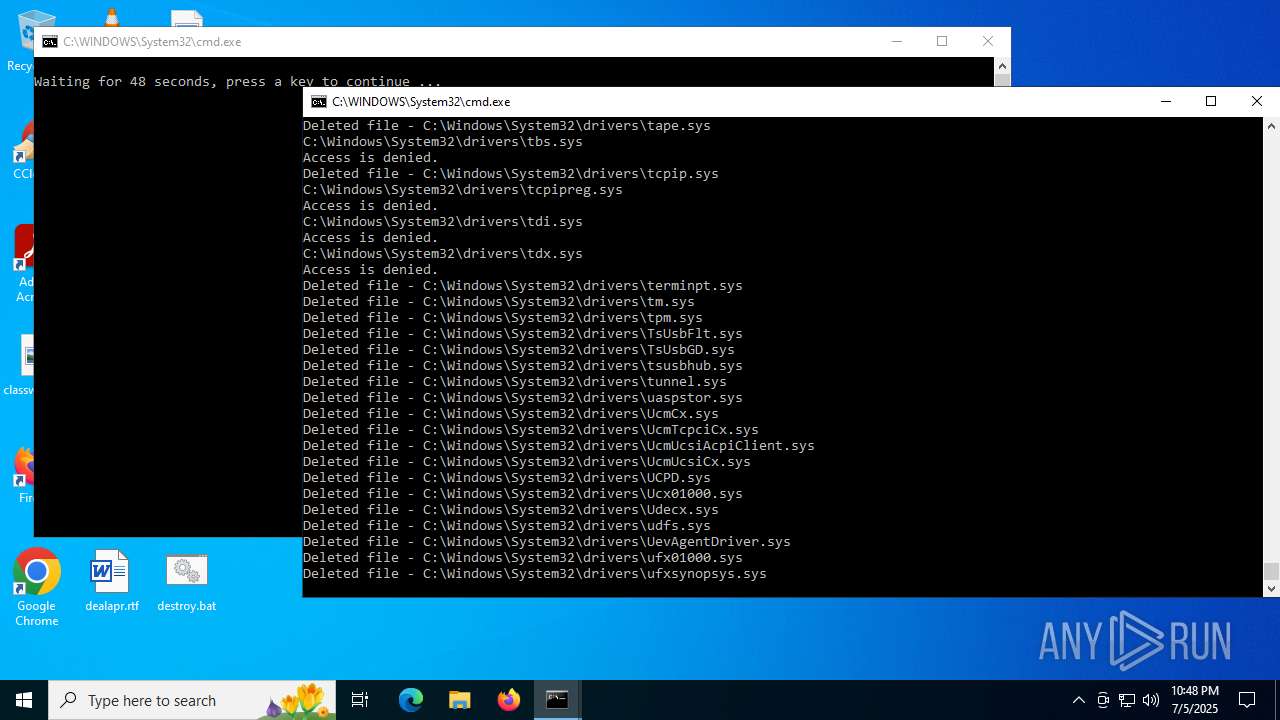Open the clock showing 10:48 PM
Image resolution: width=1280 pixels, height=720 pixels.
[x=1194, y=700]
